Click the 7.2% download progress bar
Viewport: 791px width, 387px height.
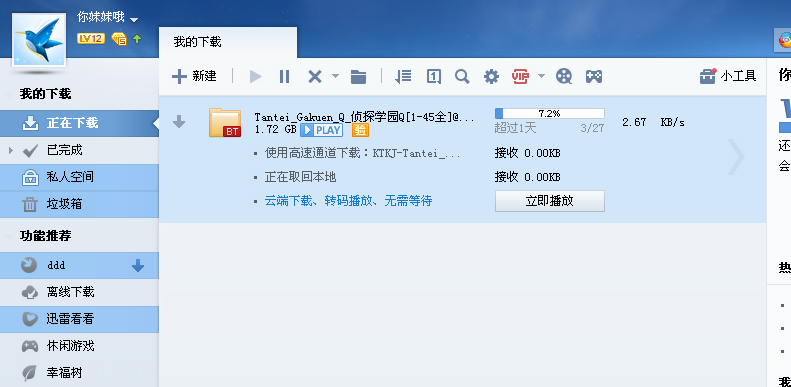549,114
